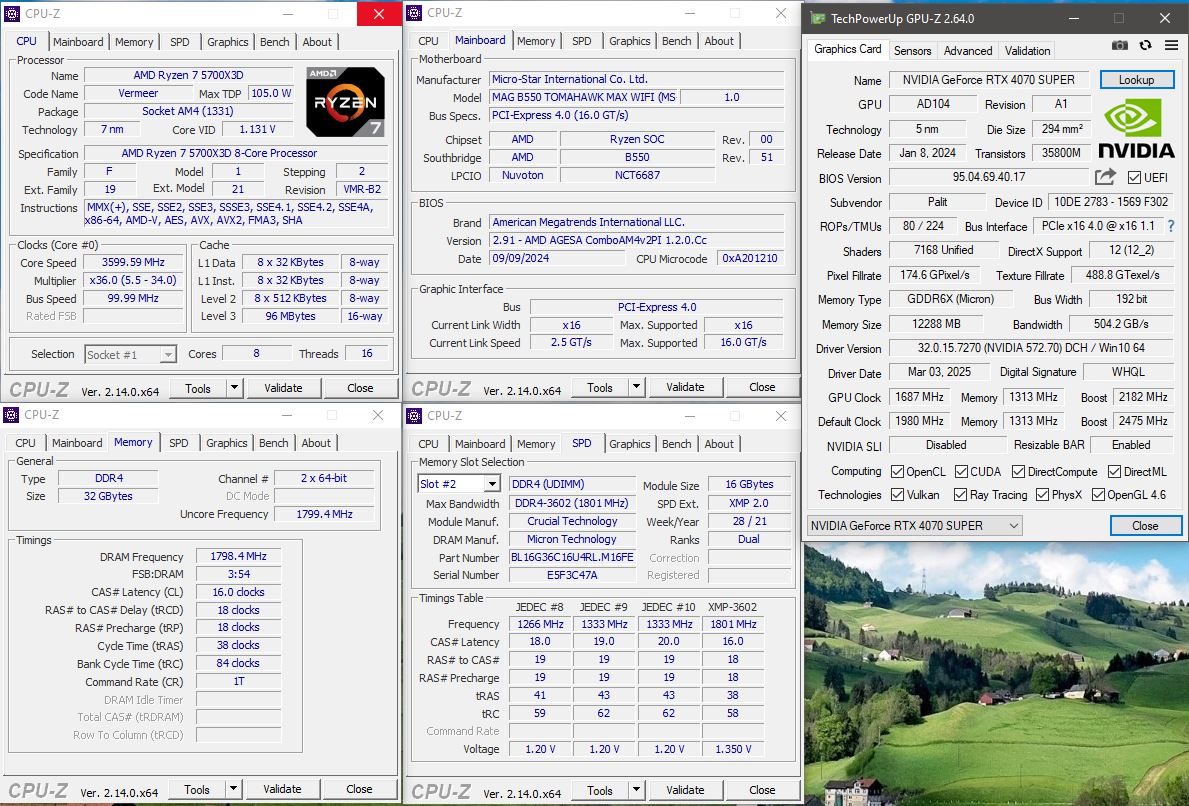1189x806 pixels.
Task: Click the CPU-Z Mainboard window title icon
Action: tap(414, 13)
